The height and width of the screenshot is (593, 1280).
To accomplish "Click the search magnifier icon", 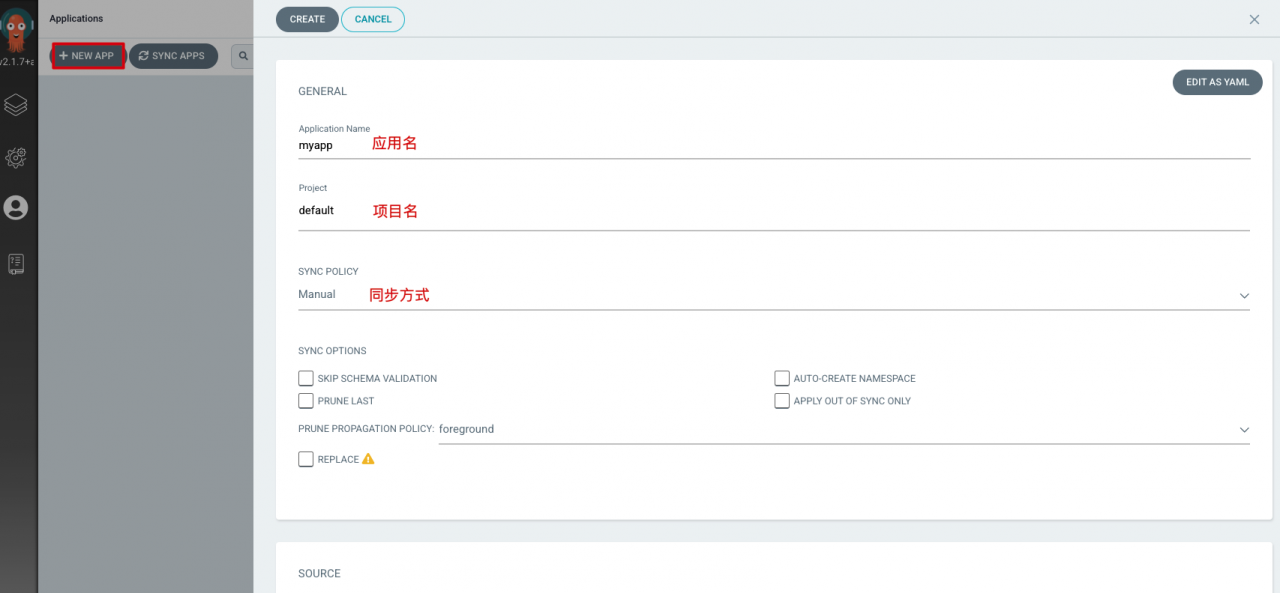I will (243, 56).
